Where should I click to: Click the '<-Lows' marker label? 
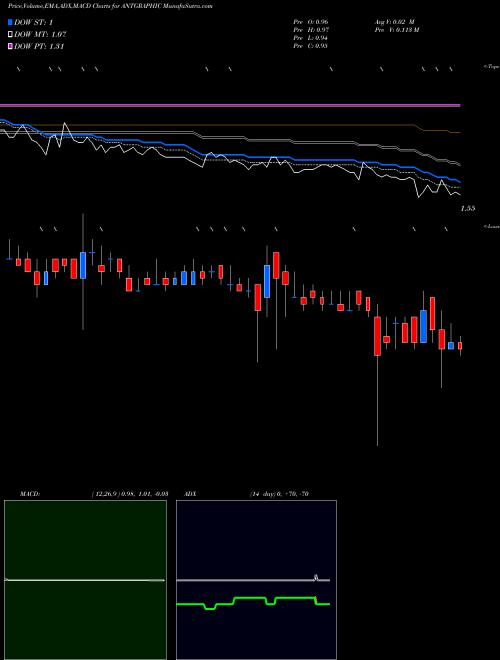491,226
